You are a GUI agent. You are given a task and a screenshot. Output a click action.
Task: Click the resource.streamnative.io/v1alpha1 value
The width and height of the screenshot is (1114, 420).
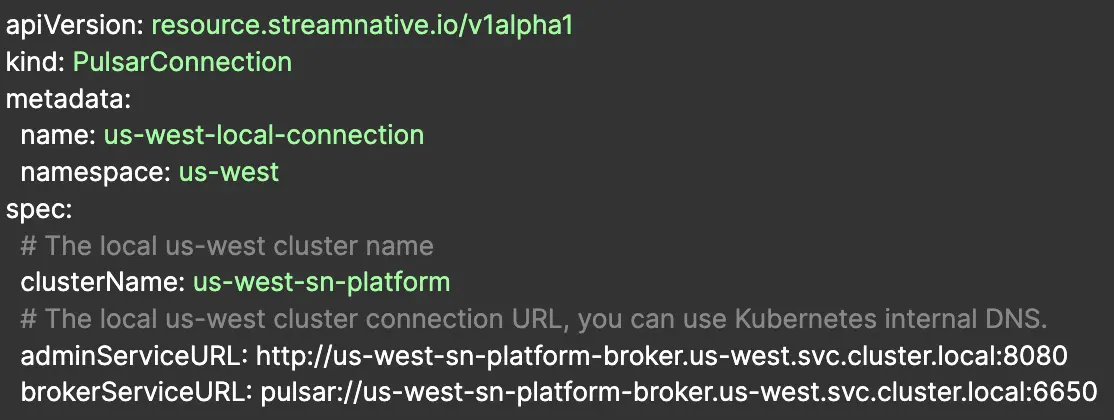[362, 25]
